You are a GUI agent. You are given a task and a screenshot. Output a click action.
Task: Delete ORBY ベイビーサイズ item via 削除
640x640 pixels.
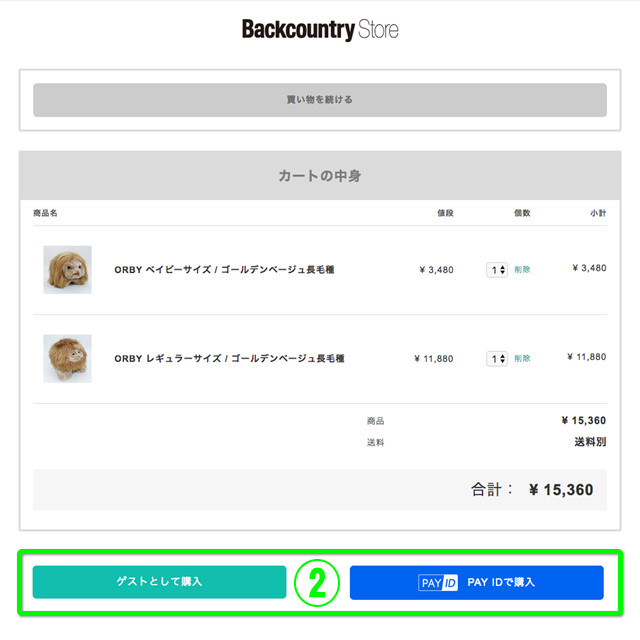pyautogui.click(x=522, y=269)
